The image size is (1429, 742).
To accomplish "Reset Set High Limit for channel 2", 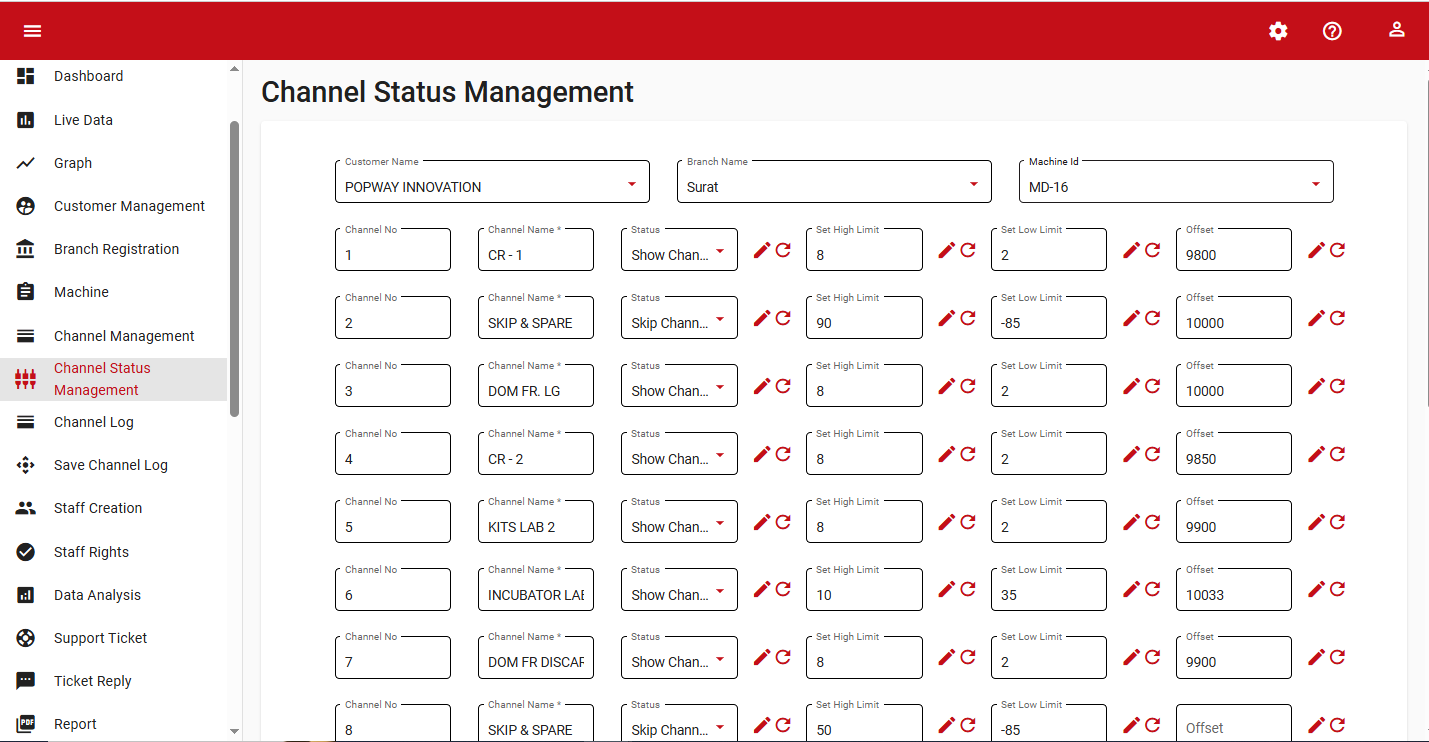I will 968,318.
